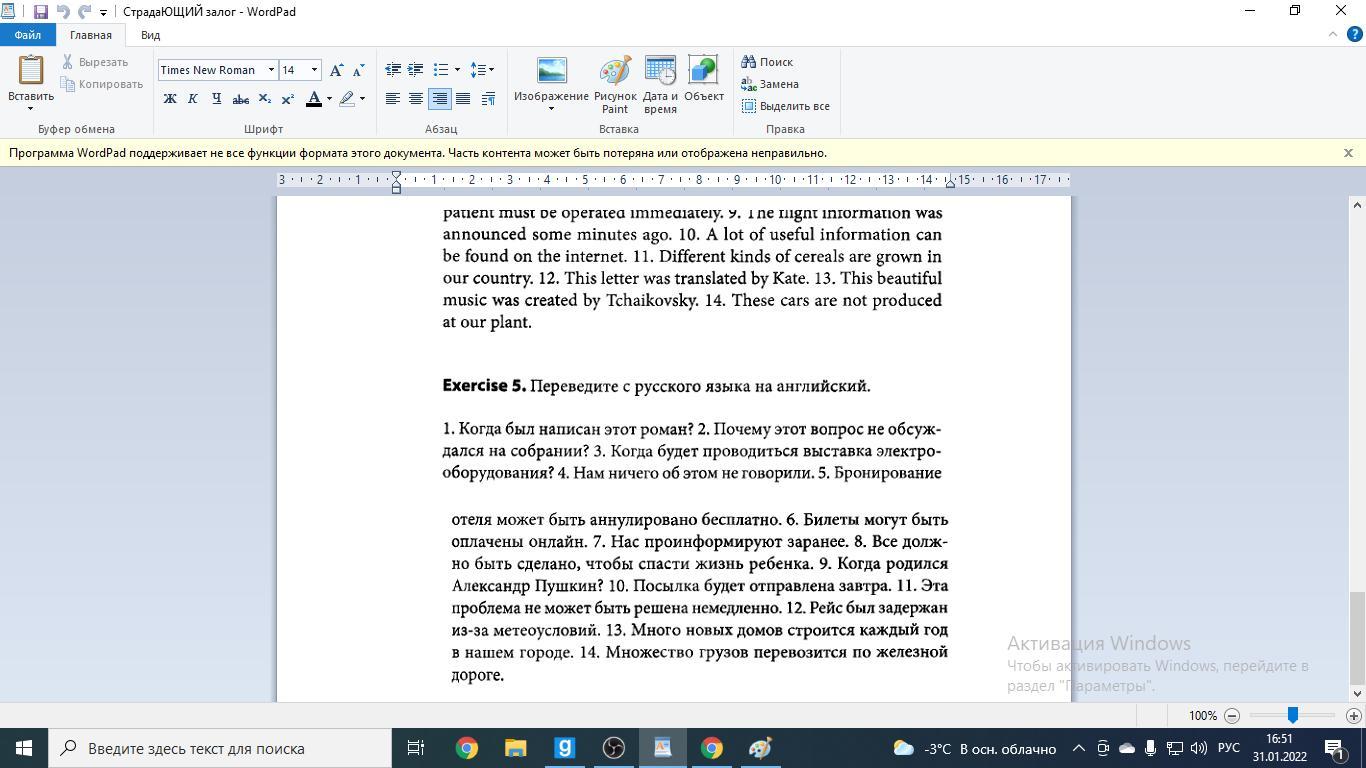Apply the black font color
Screen dimensions: 1366x768
tap(314, 99)
